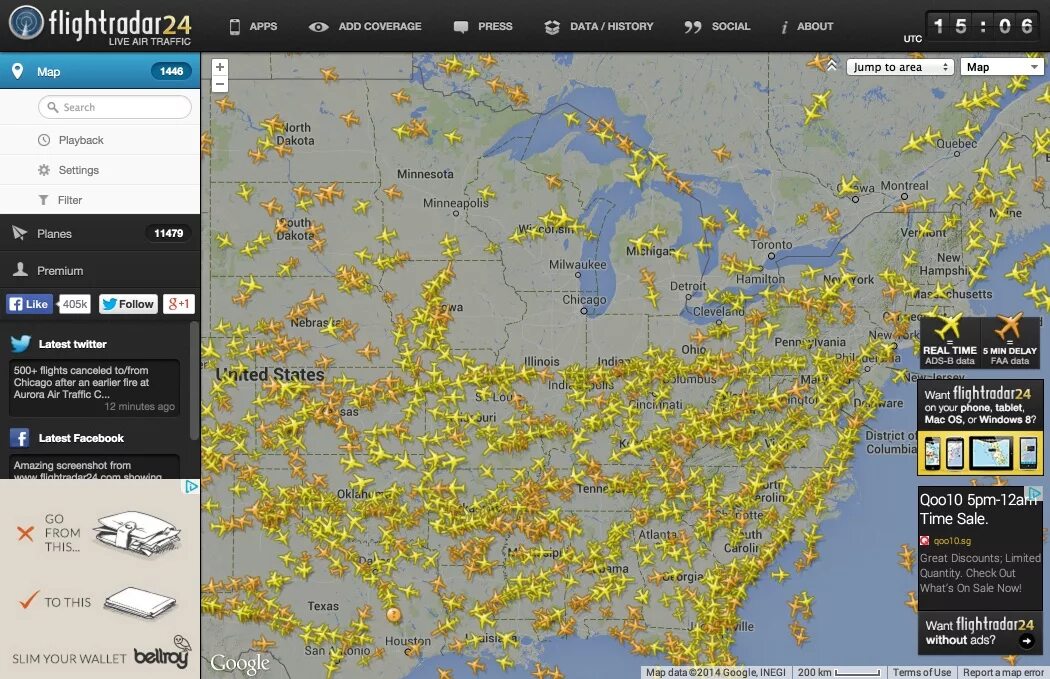The width and height of the screenshot is (1050, 679).
Task: Open Terms of Use link
Action: [x=921, y=672]
